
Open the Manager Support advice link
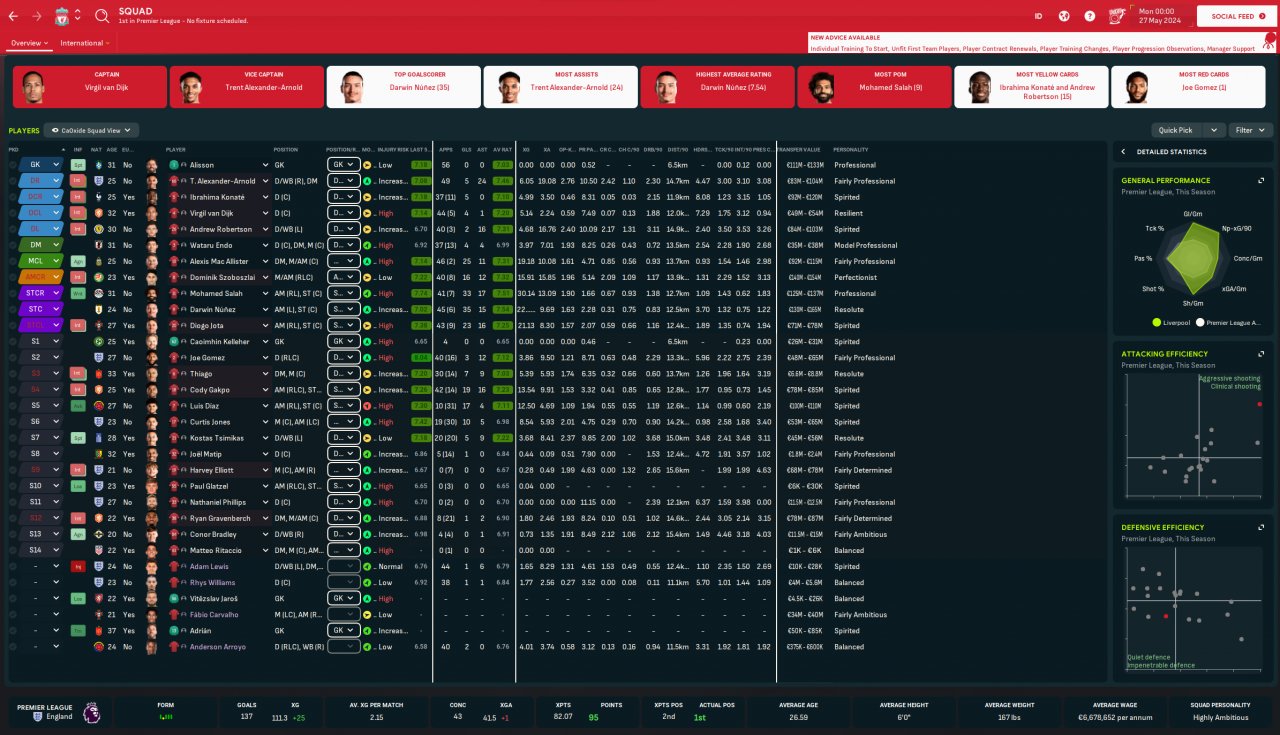click(x=1231, y=48)
